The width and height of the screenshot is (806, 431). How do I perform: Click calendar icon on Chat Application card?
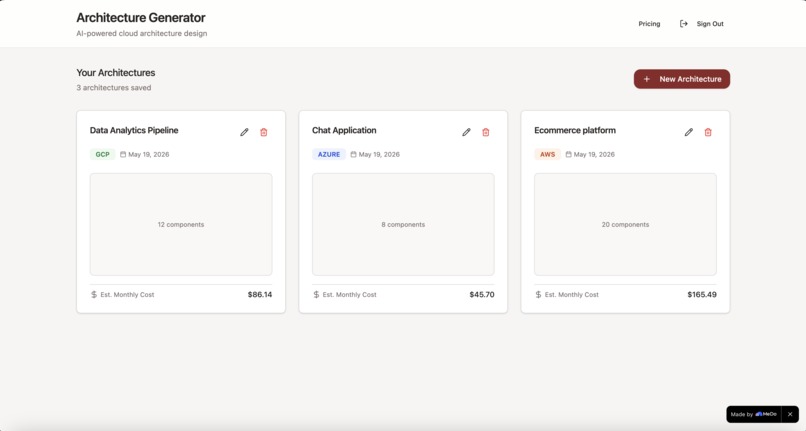pyautogui.click(x=353, y=154)
